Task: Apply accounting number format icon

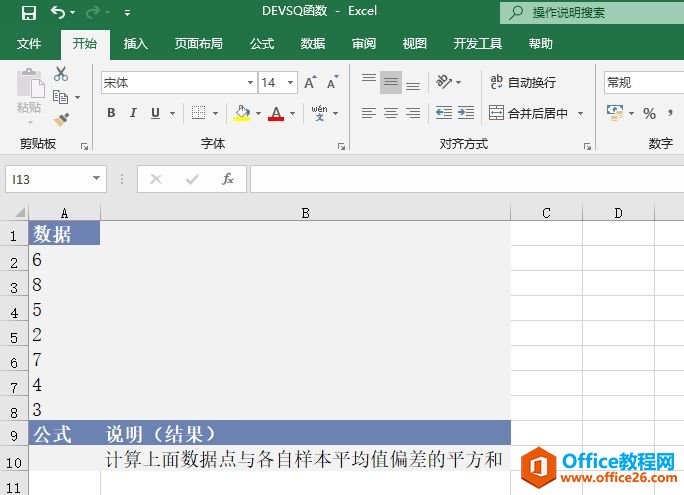Action: [615, 113]
